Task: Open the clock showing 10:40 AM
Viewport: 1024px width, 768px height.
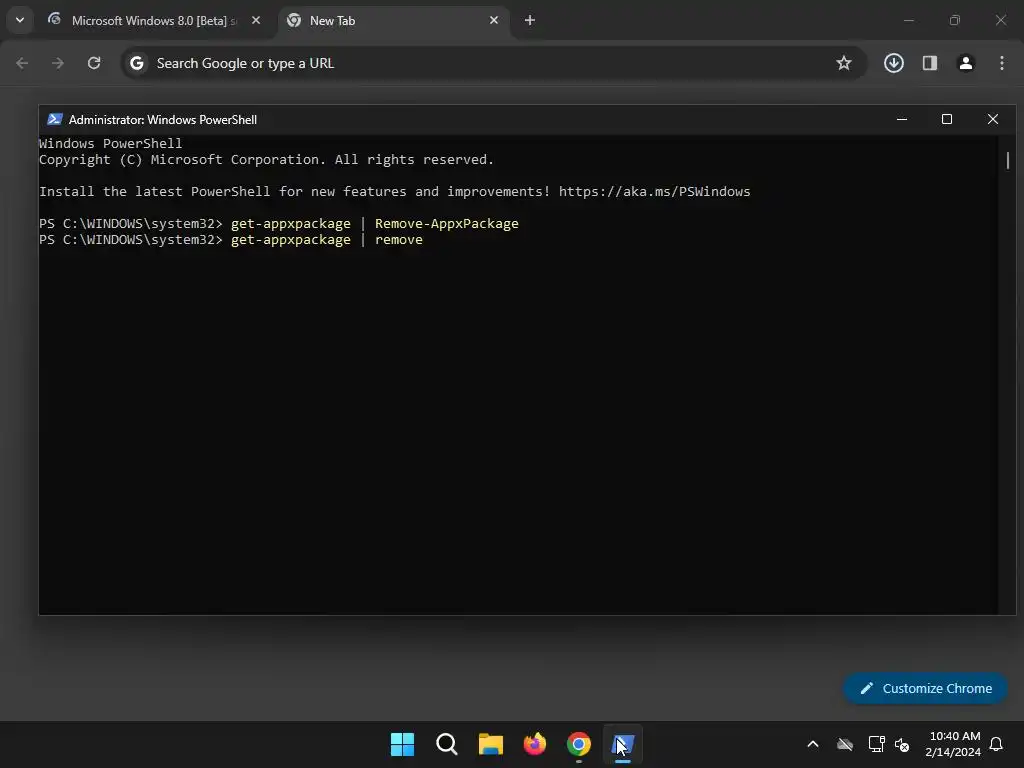Action: tap(953, 744)
